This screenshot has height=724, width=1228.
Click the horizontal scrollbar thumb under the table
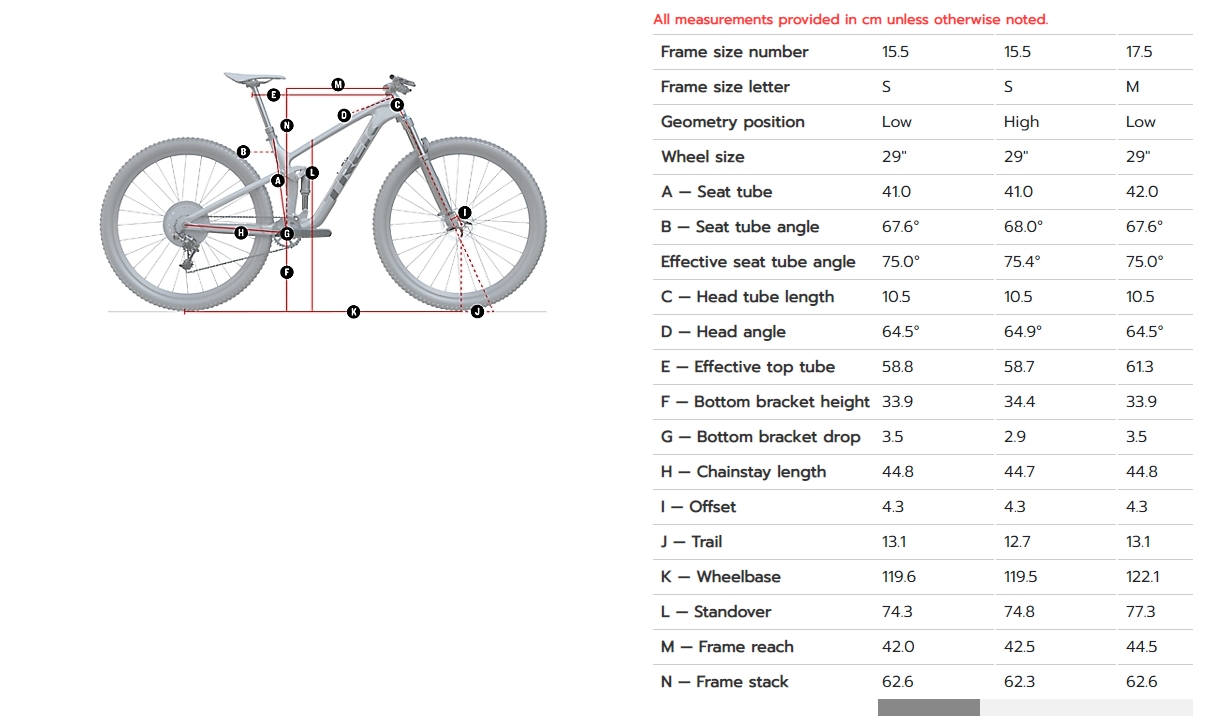[928, 708]
